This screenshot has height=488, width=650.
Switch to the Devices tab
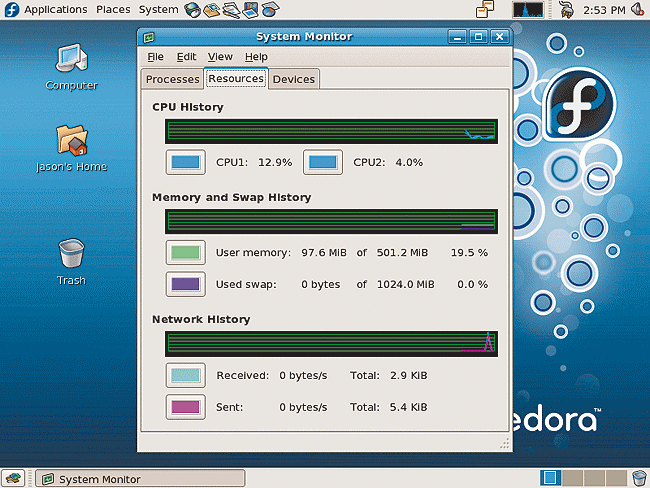click(x=293, y=79)
